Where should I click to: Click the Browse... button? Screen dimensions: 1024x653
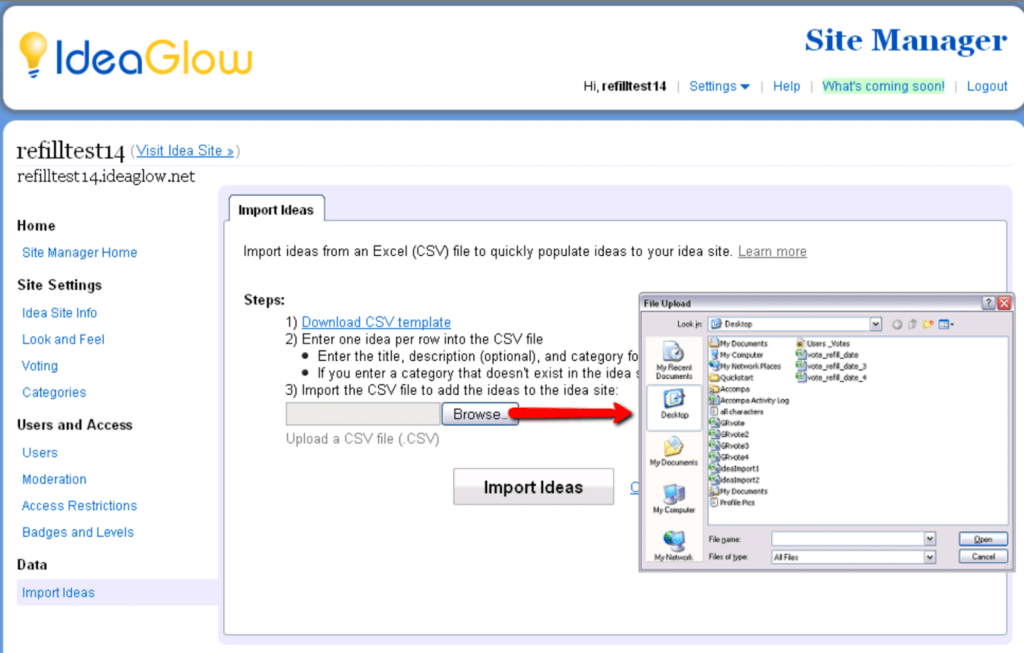(x=480, y=415)
